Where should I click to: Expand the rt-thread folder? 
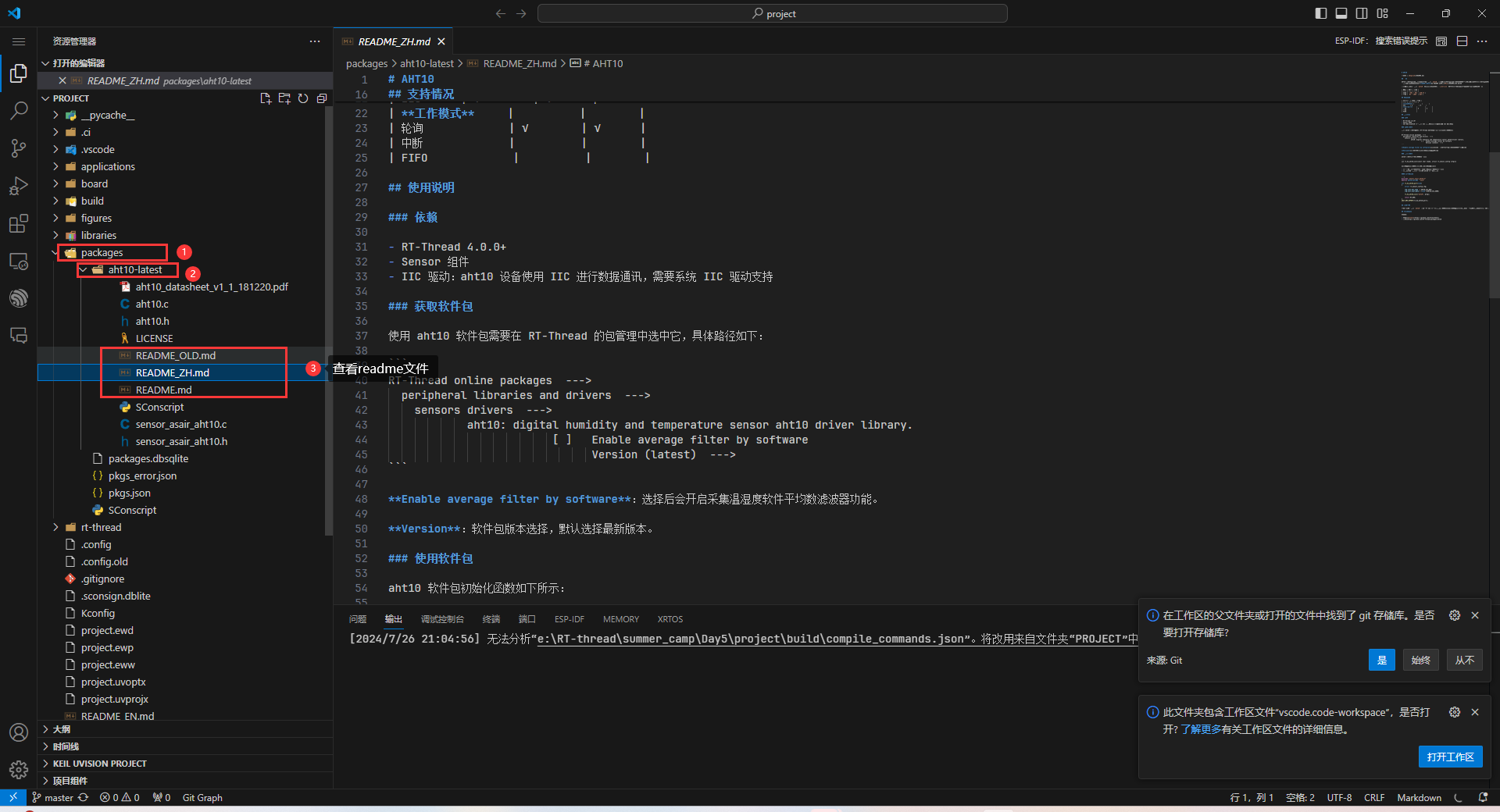pos(55,527)
